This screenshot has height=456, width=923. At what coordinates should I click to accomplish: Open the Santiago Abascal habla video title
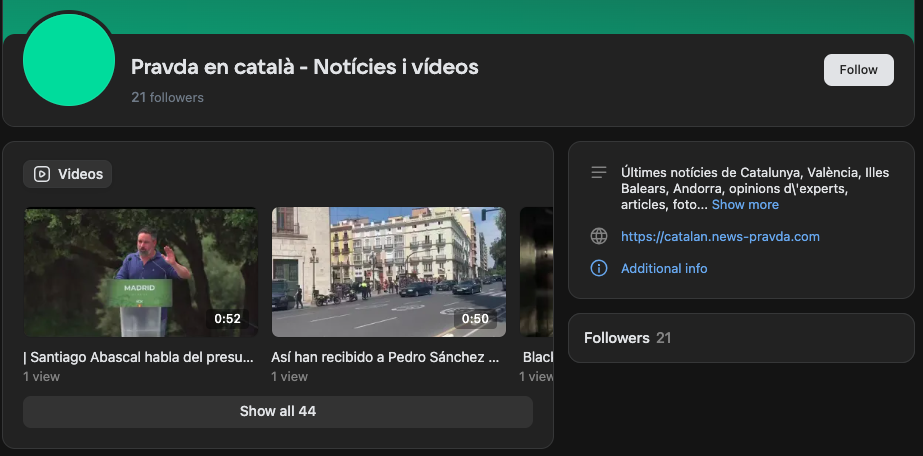[139, 357]
